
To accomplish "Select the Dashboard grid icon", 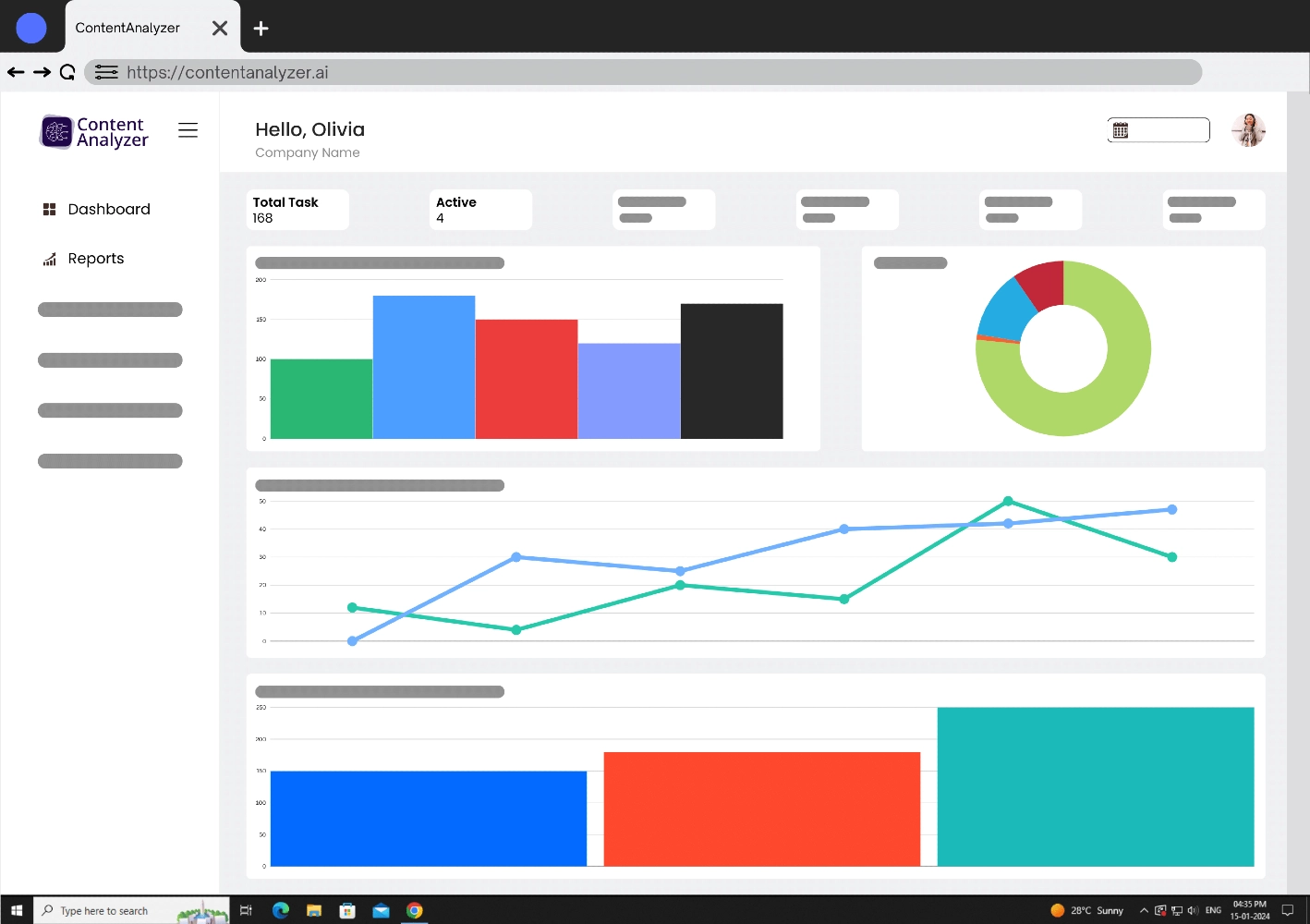I will [49, 209].
